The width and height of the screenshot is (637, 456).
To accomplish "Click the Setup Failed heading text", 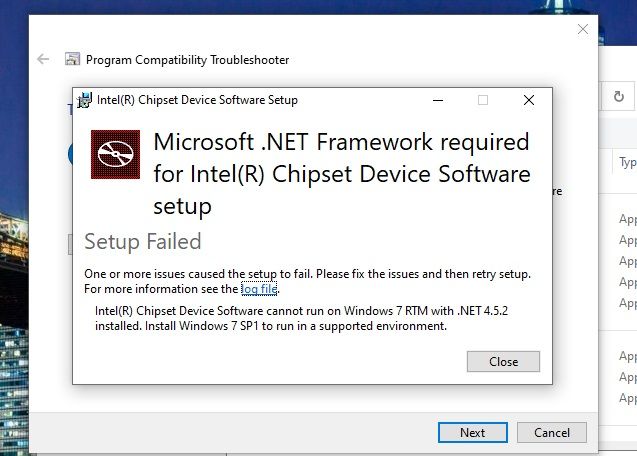I will coord(143,241).
